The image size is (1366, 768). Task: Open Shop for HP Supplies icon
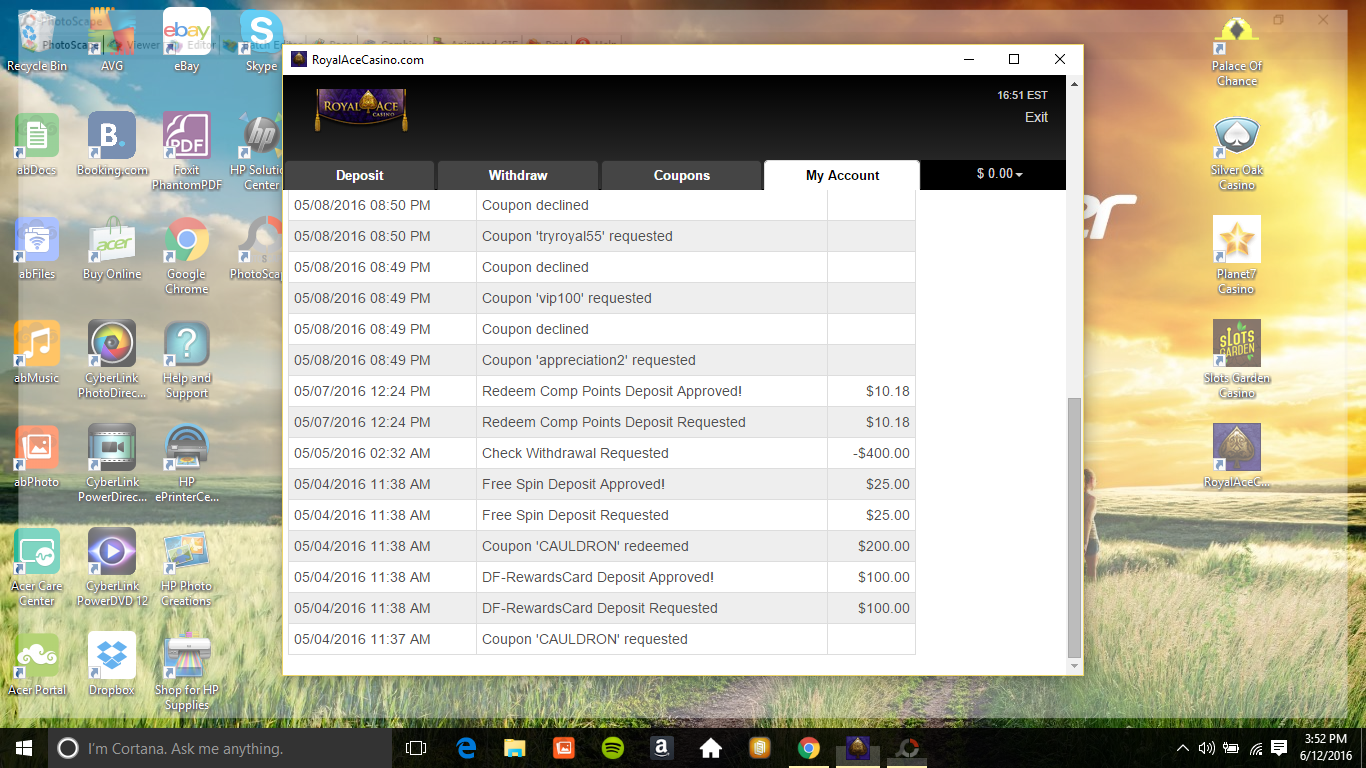point(186,672)
